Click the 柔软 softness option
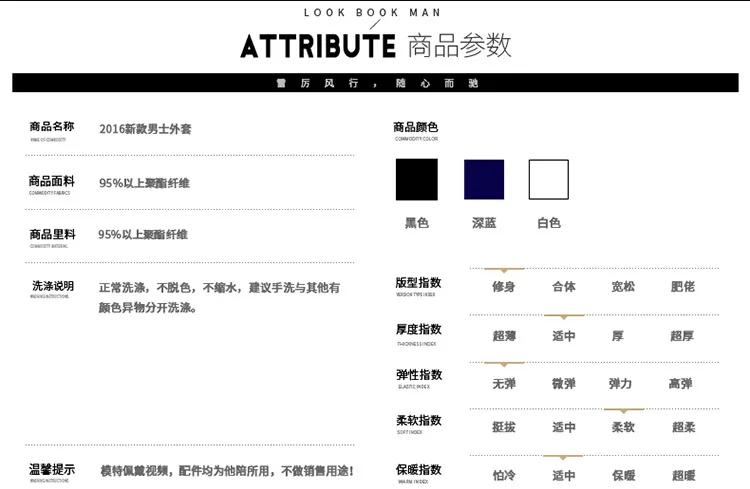Viewport: 750px width, 489px height. click(x=623, y=427)
